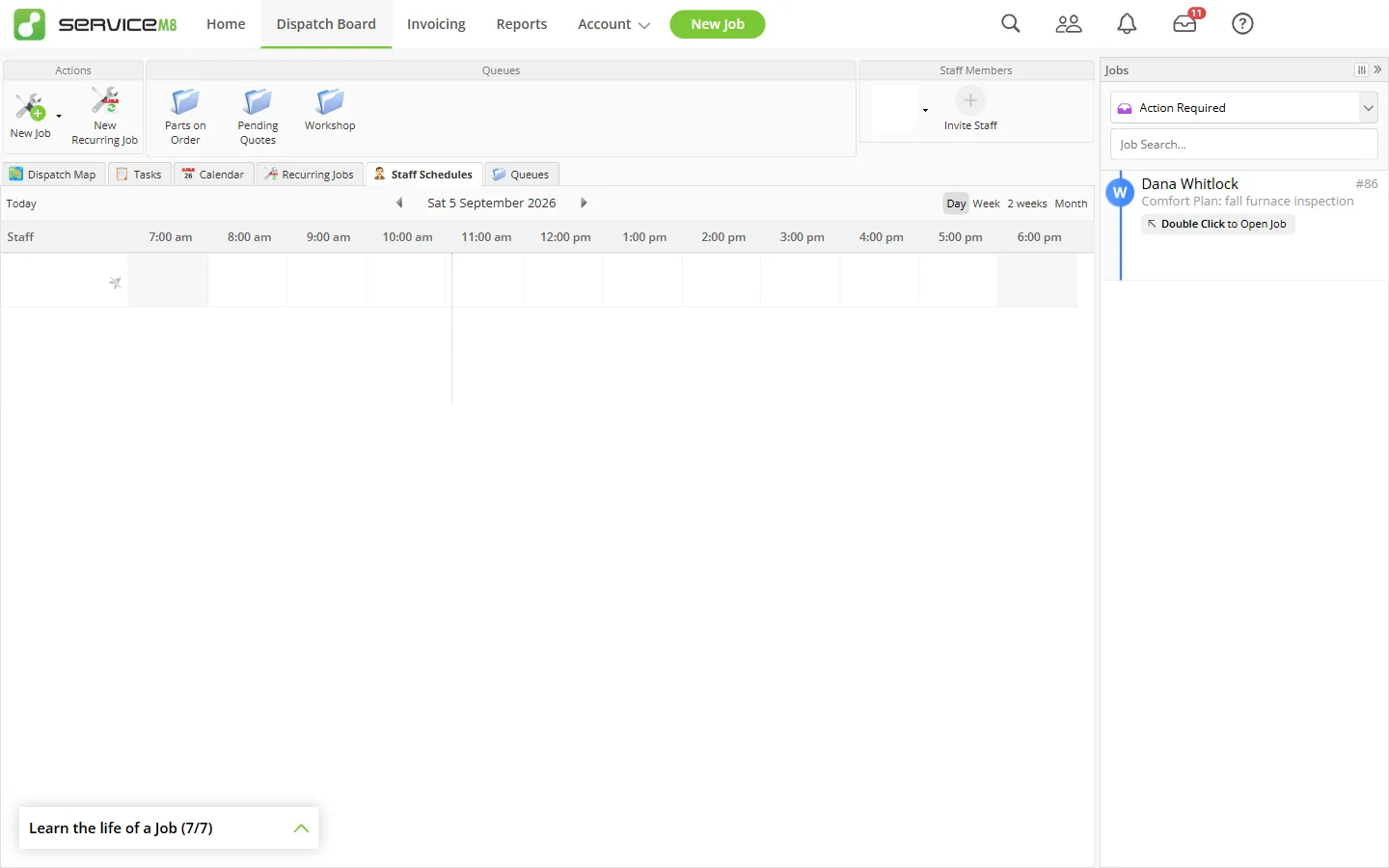Viewport: 1389px width, 868px height.
Task: Switch to the Queues tab
Action: click(521, 175)
